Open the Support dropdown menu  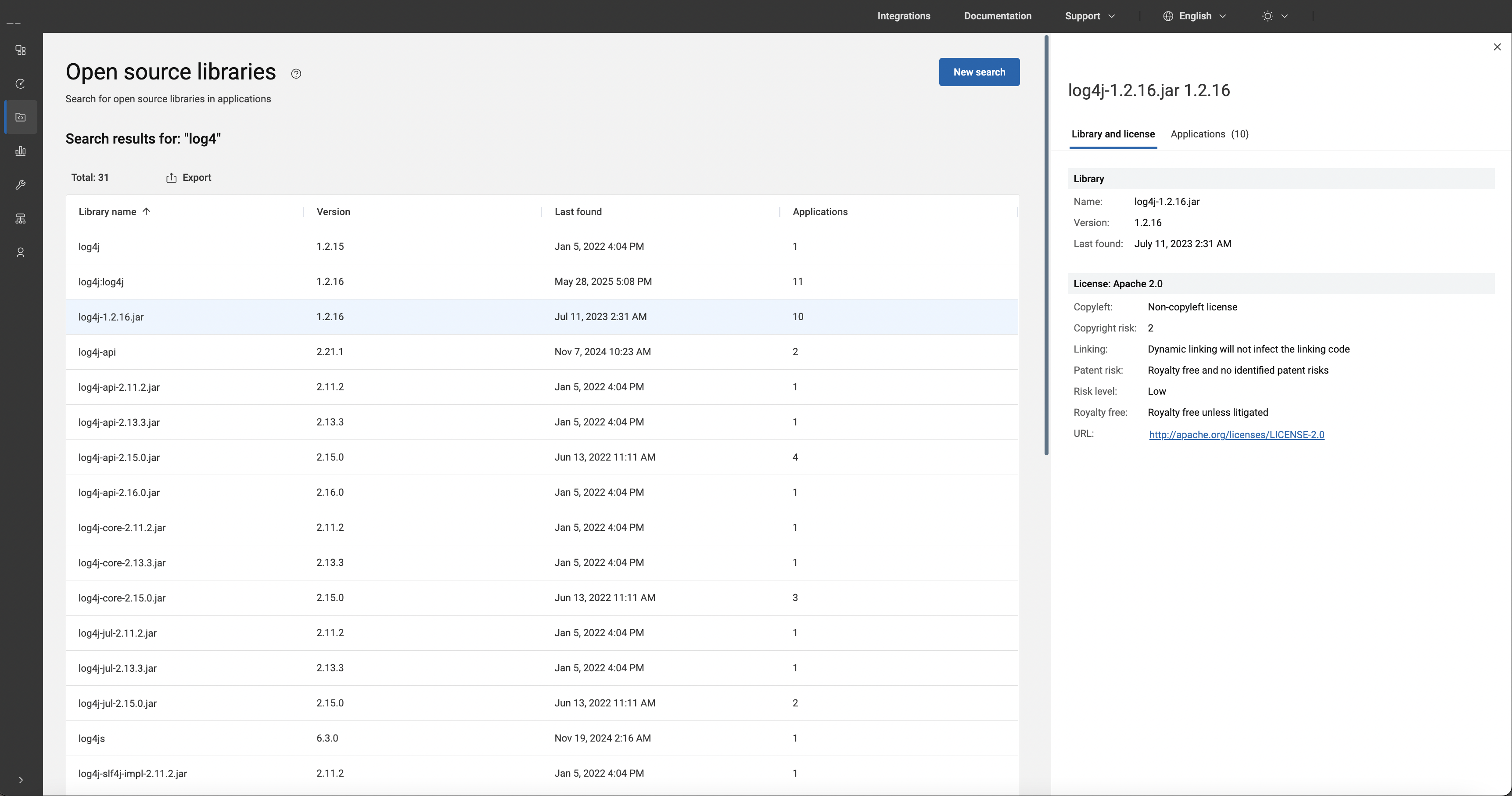pos(1089,16)
